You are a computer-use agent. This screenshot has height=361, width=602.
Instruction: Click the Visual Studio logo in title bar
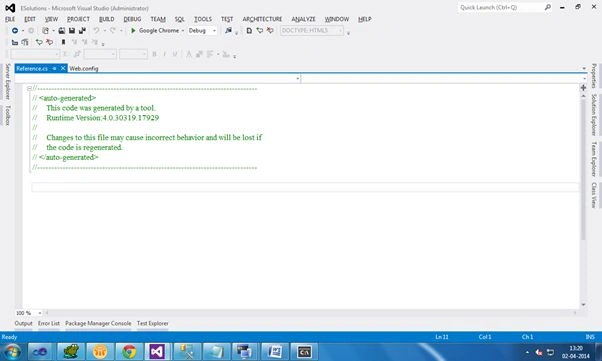[10, 8]
